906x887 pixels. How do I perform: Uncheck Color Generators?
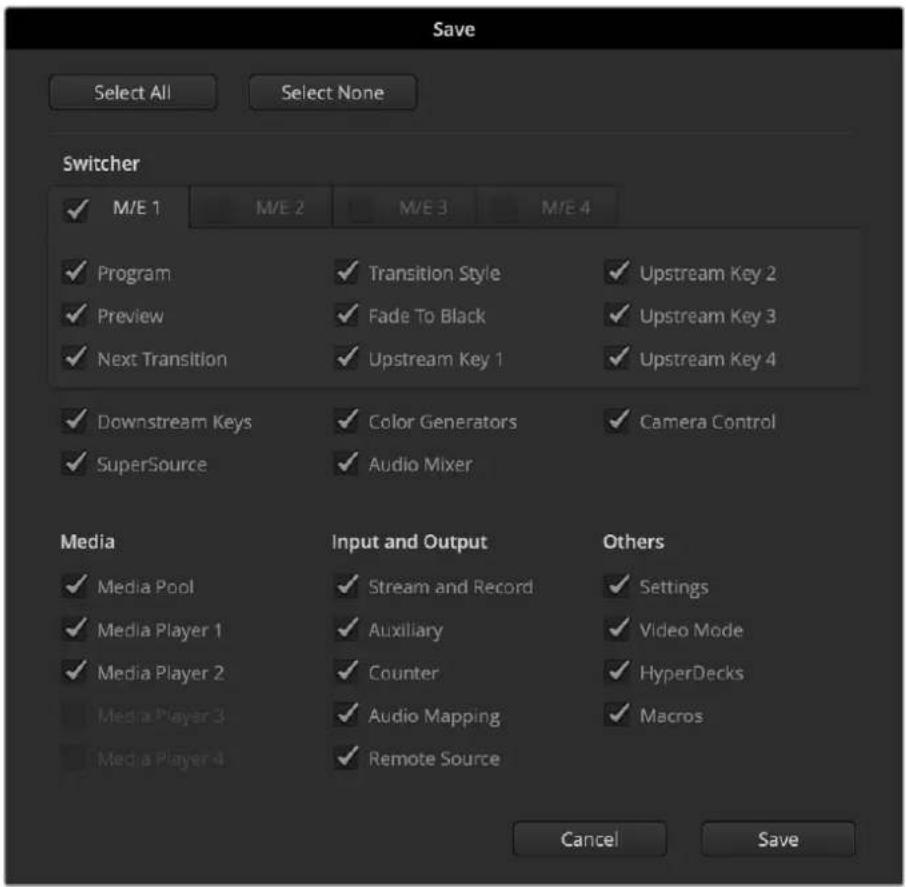tap(347, 421)
